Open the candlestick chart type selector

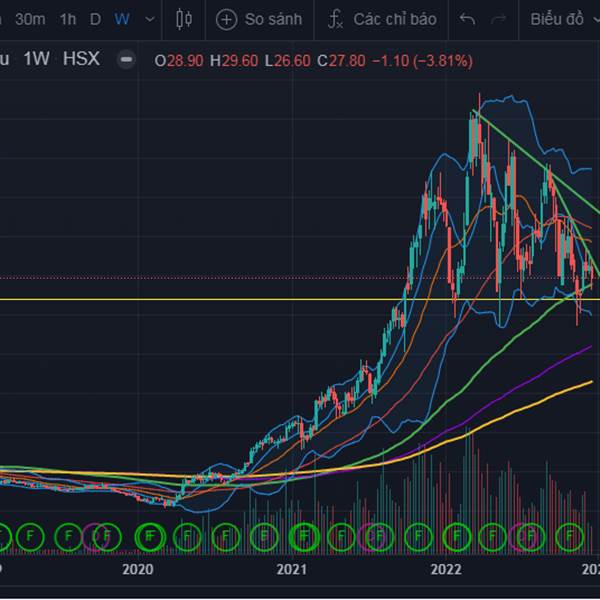pos(184,19)
